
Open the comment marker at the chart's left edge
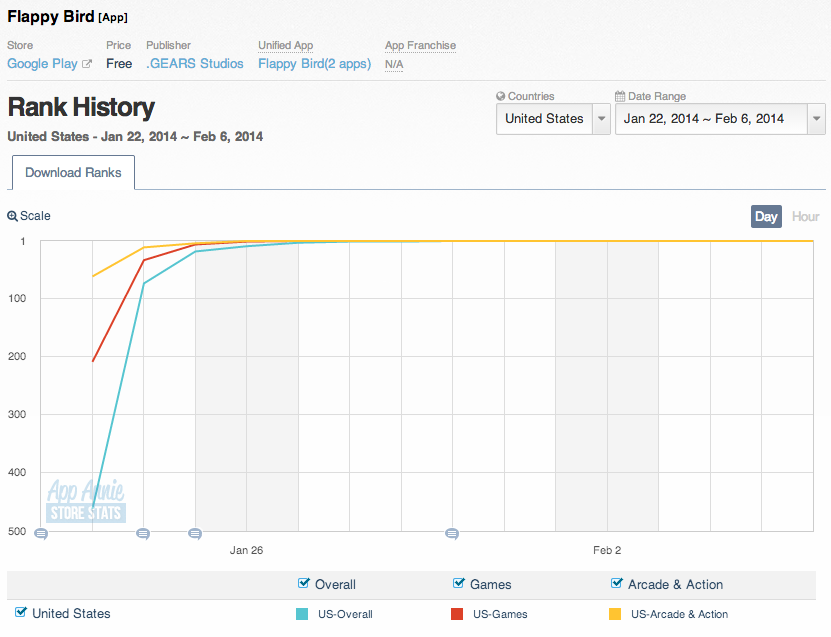tap(41, 533)
